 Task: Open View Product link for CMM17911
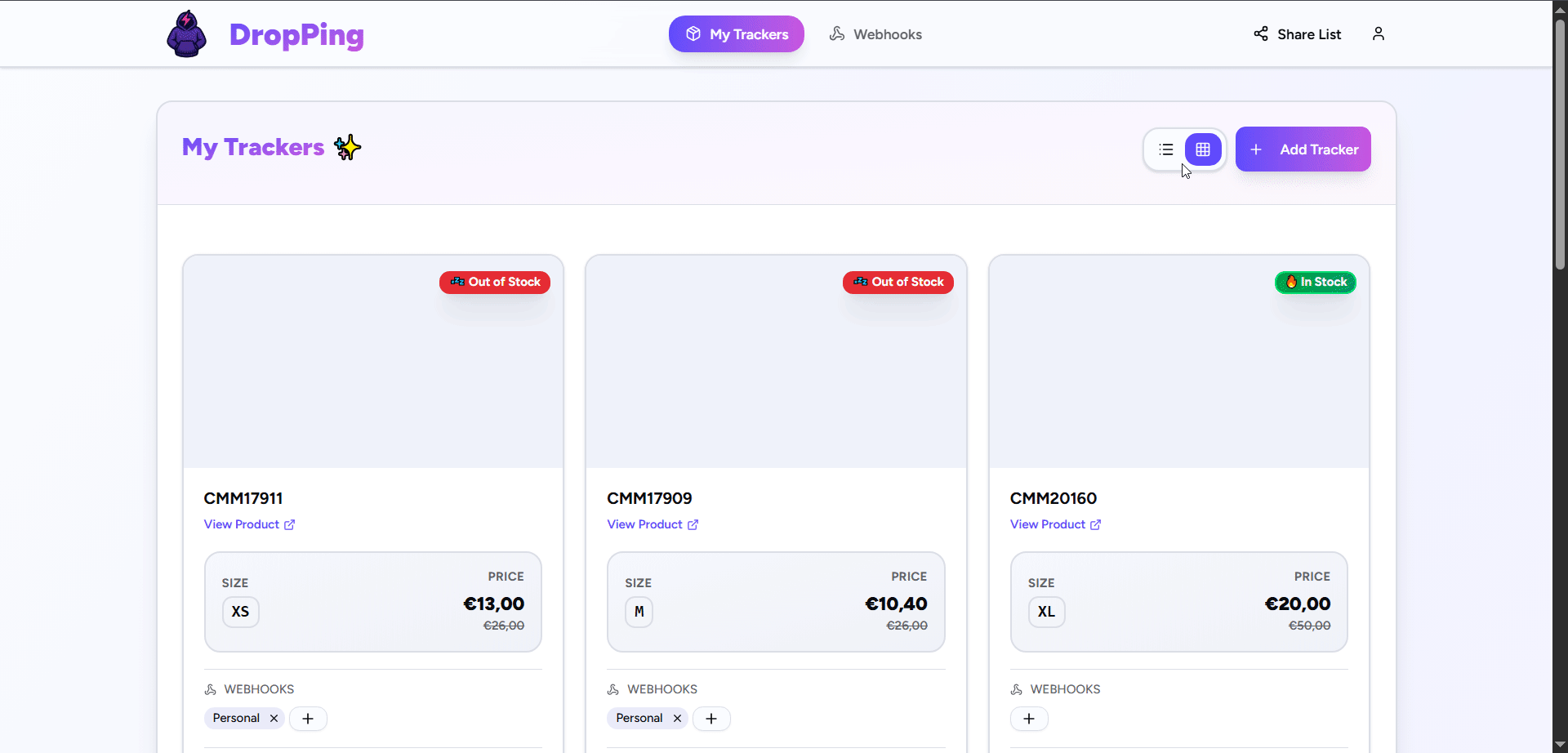pos(249,524)
